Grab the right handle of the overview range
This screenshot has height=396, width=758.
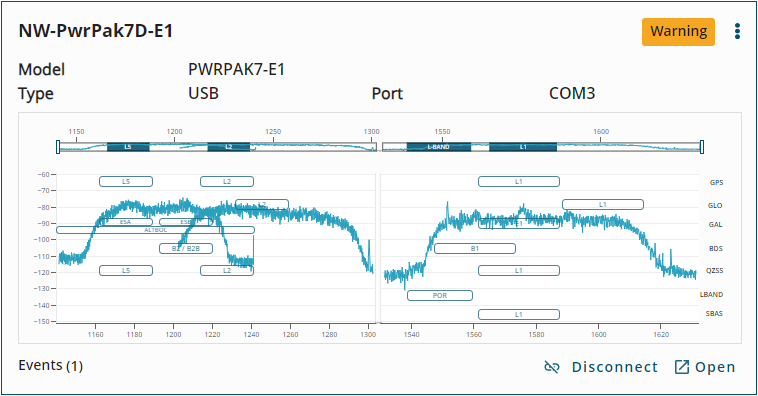click(701, 147)
